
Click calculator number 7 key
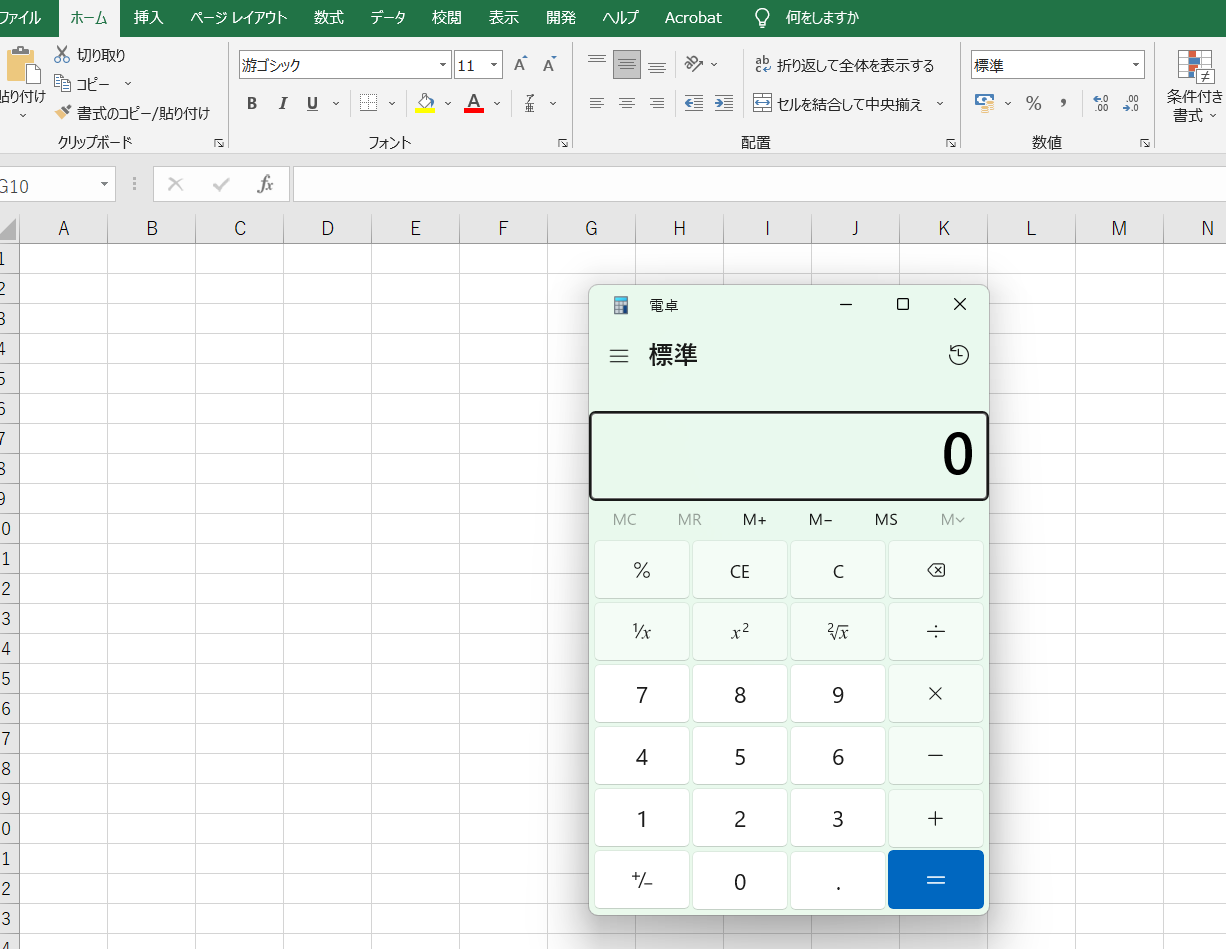[x=642, y=694]
